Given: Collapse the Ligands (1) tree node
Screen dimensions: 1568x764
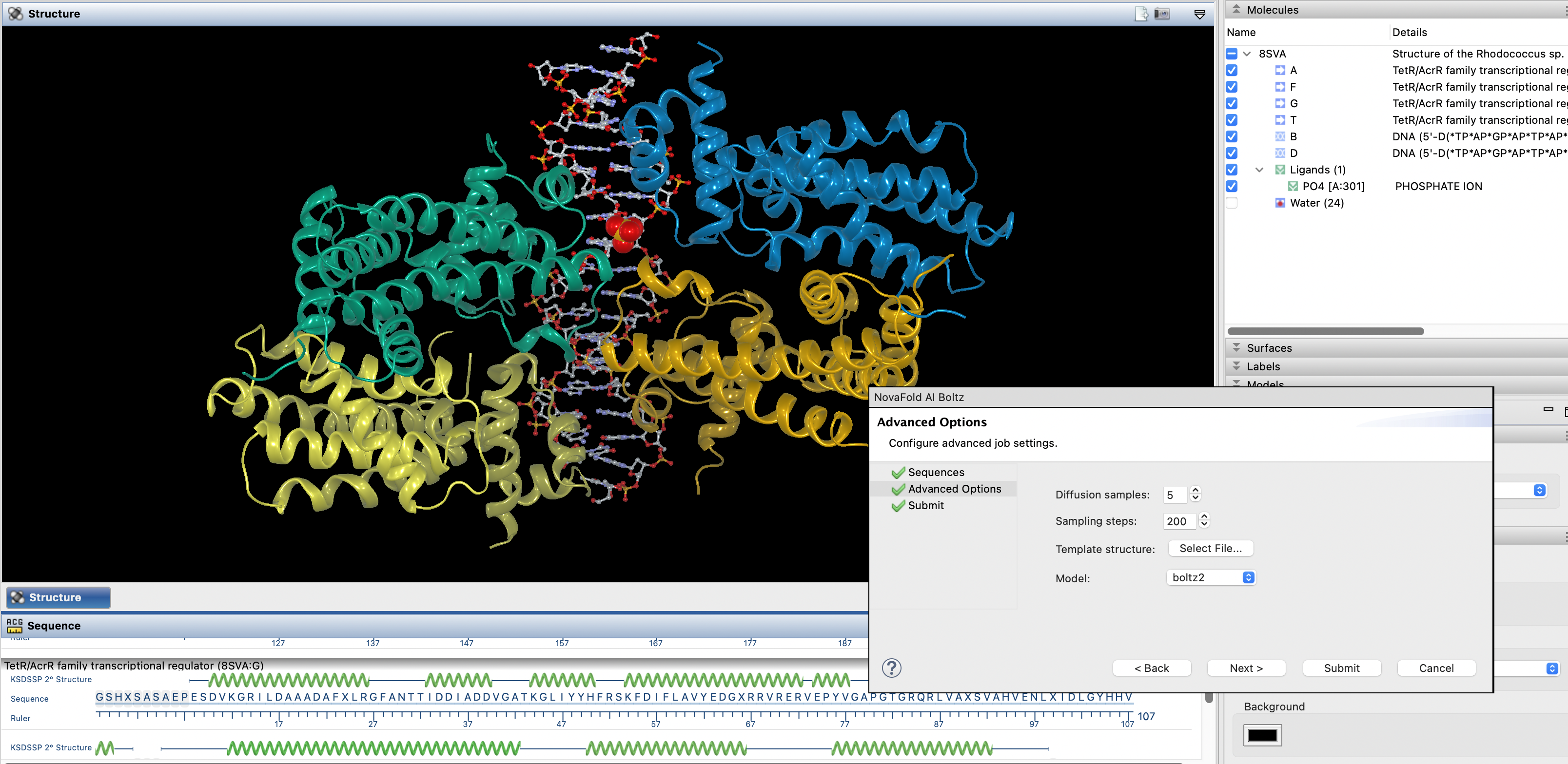Looking at the screenshot, I should coord(1259,170).
